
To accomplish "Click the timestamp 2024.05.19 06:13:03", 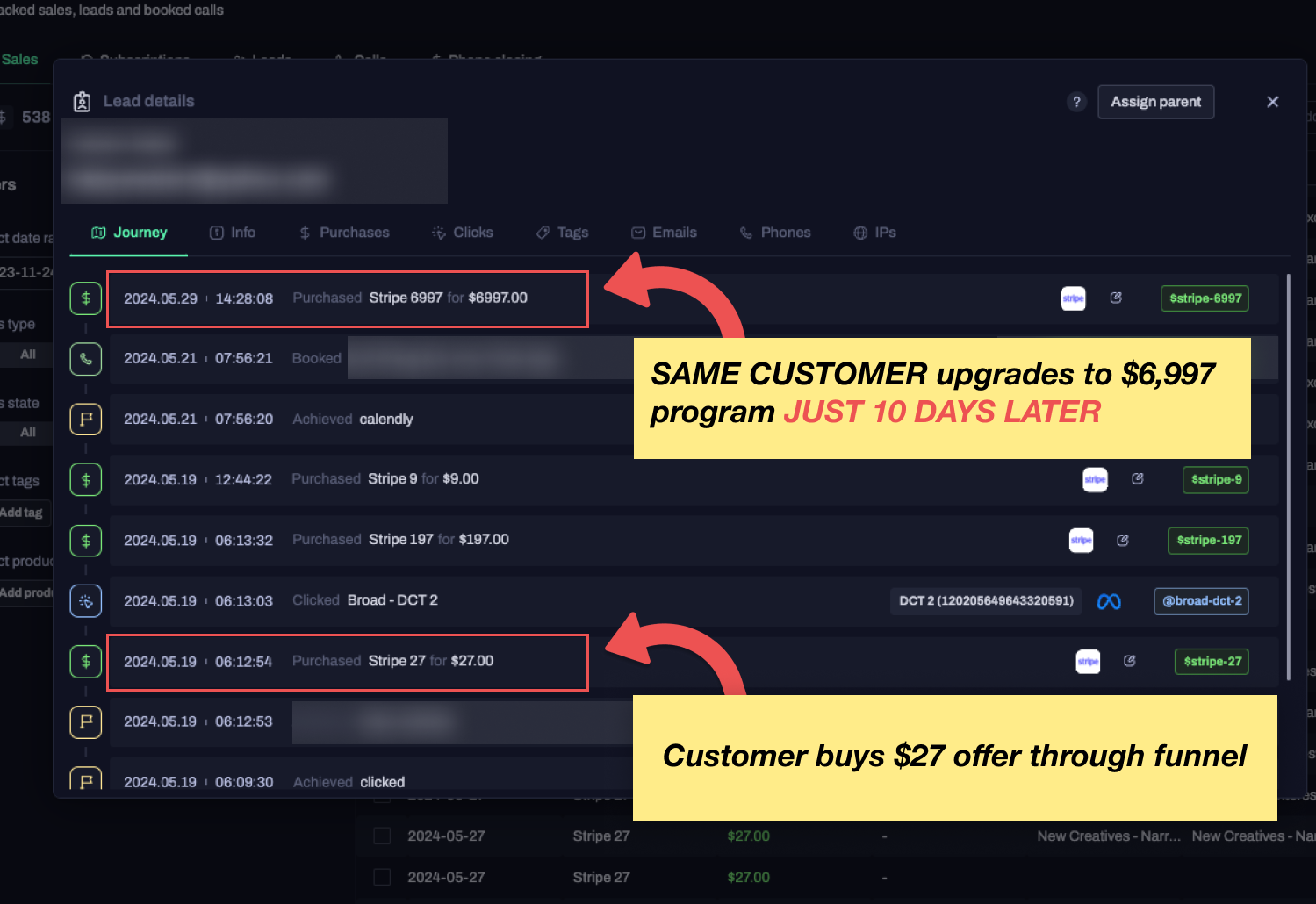I will tap(198, 601).
